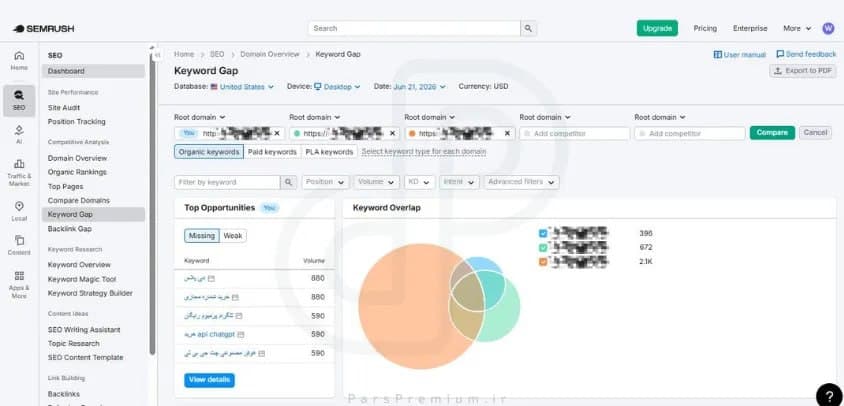This screenshot has height=406, width=844.
Task: Click the Cancel button
Action: pos(815,132)
